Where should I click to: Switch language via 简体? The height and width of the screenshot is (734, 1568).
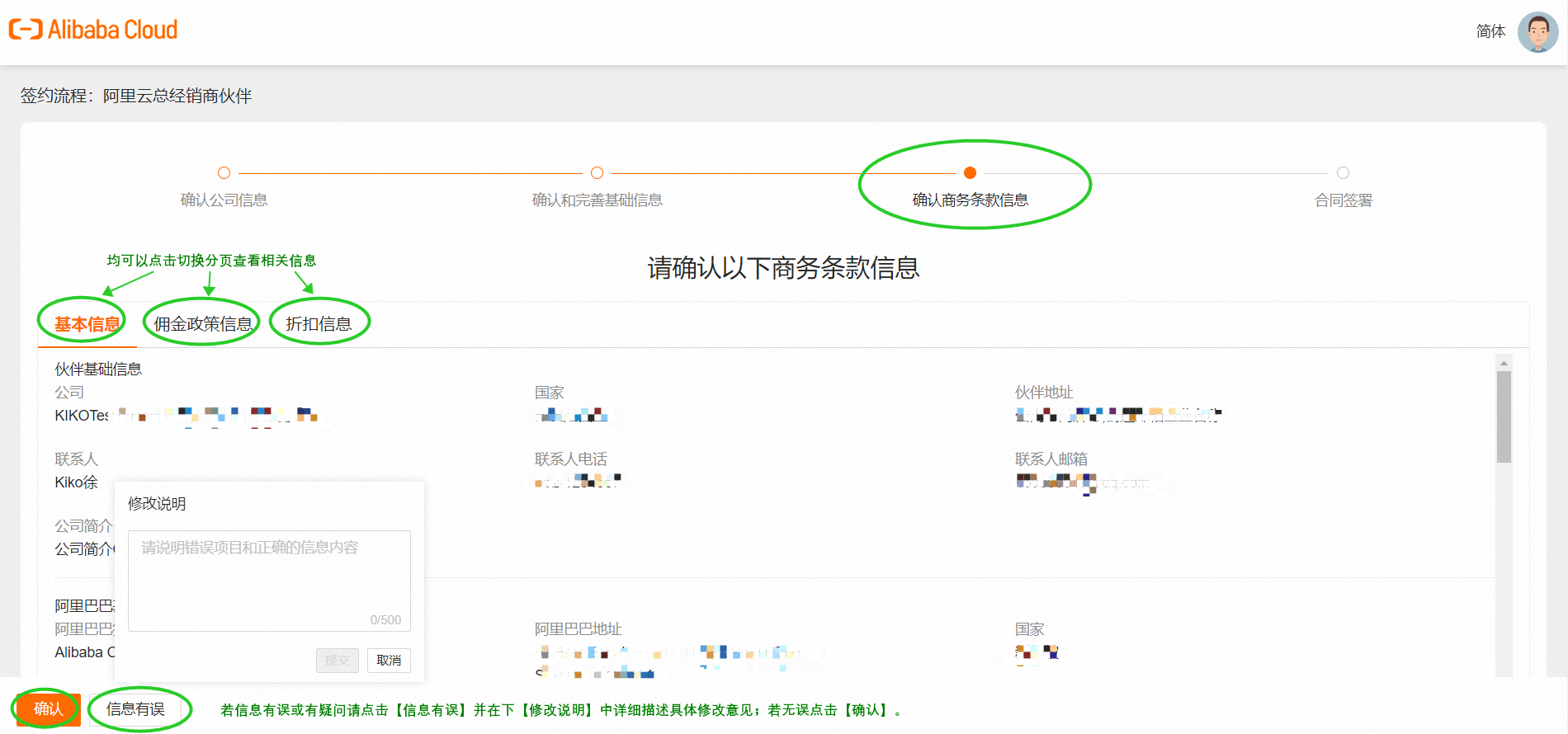coord(1490,31)
